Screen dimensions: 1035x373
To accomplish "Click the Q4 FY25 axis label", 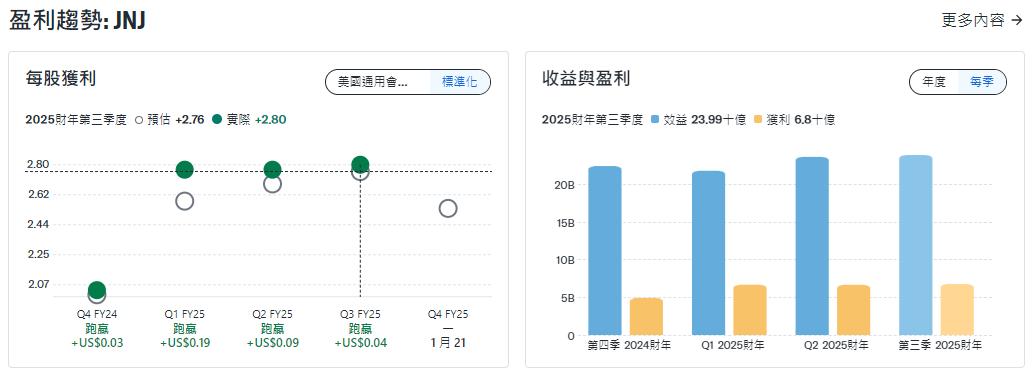I will tap(448, 314).
